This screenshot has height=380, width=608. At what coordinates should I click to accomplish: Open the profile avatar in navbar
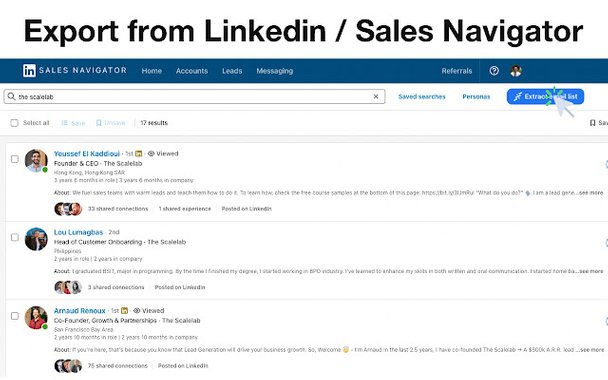pos(516,71)
